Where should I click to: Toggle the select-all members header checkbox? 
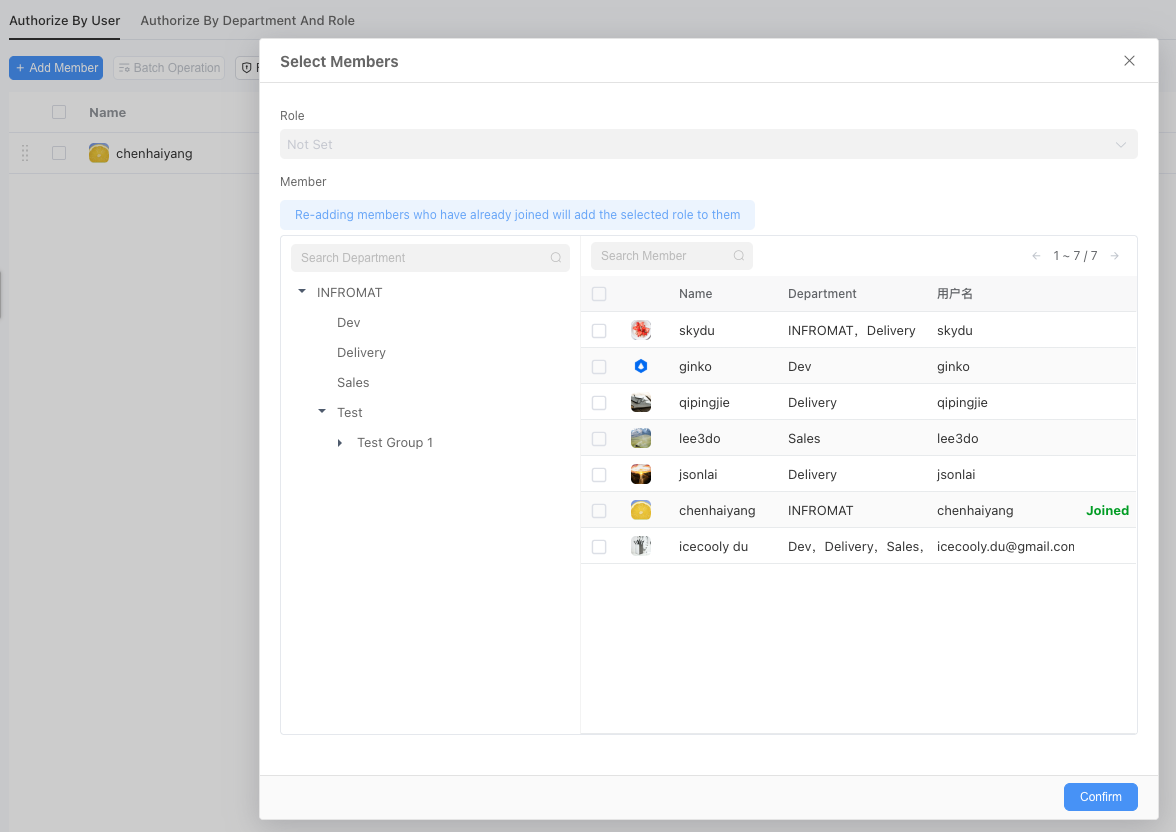pyautogui.click(x=599, y=294)
